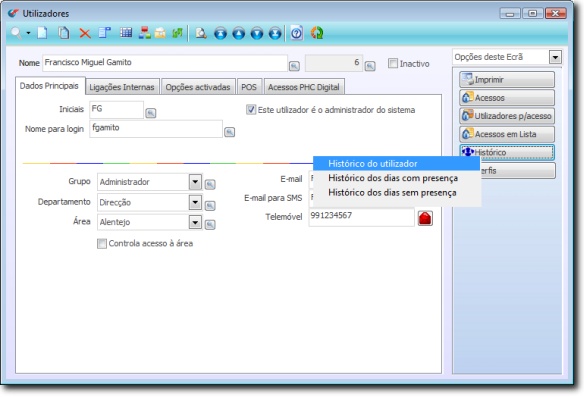Click red SMS icon beside Telemóvel
The height and width of the screenshot is (397, 584).
tap(425, 218)
